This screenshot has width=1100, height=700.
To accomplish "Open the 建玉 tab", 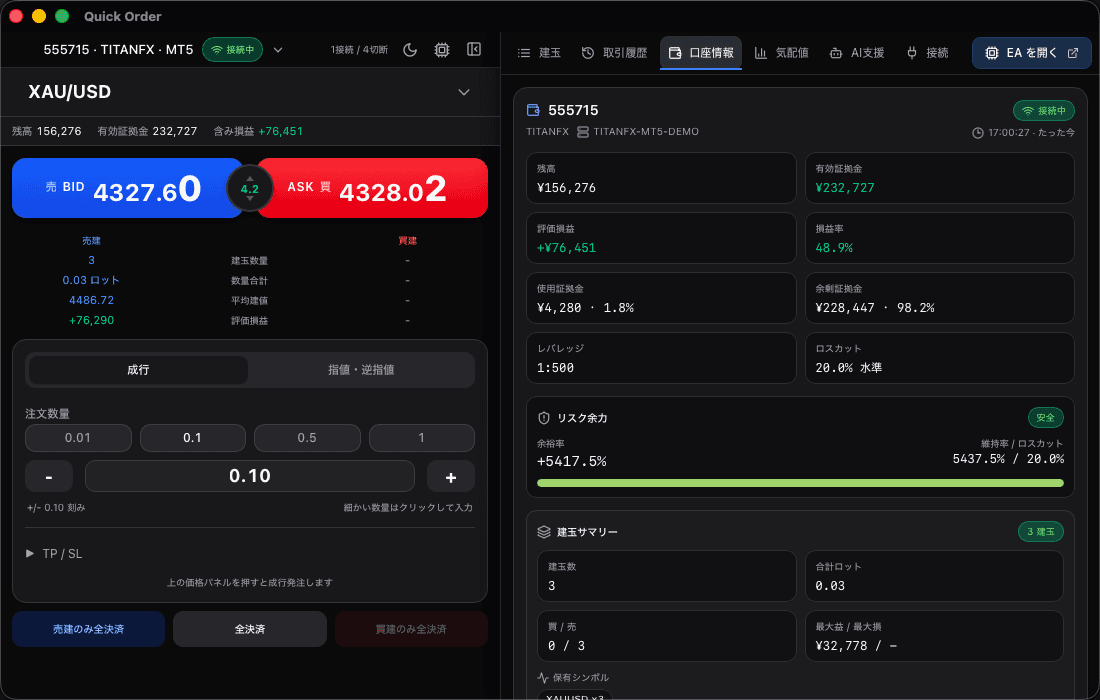I will point(539,53).
